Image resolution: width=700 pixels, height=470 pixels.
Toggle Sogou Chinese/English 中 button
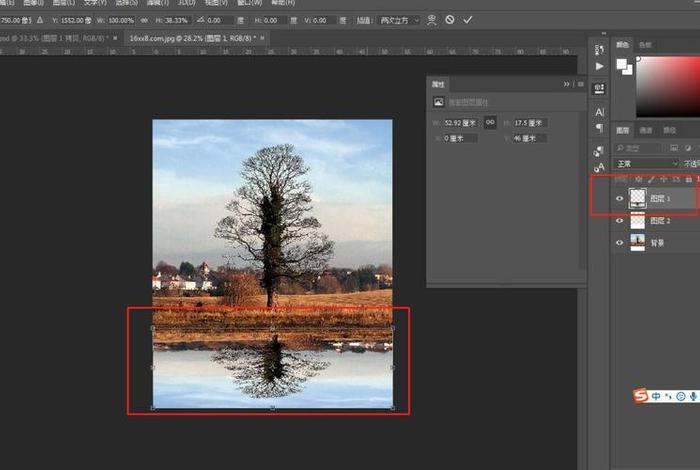pos(656,396)
